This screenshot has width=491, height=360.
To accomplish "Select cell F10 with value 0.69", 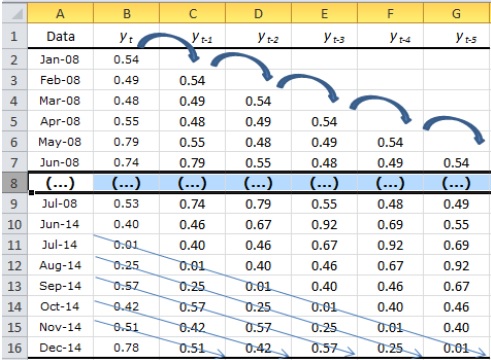I will (x=390, y=224).
